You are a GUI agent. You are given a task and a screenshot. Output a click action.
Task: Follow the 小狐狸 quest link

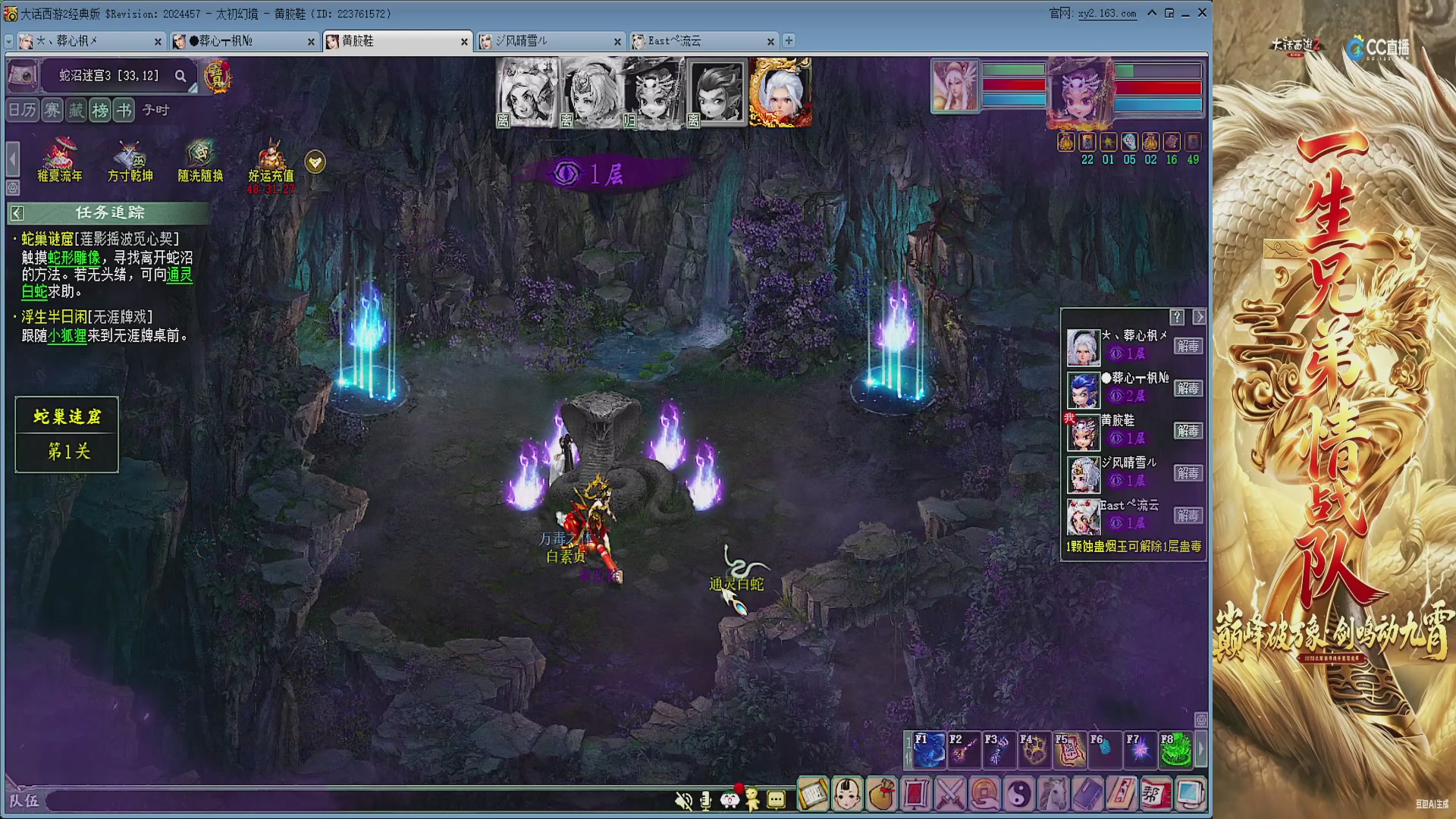pos(67,335)
